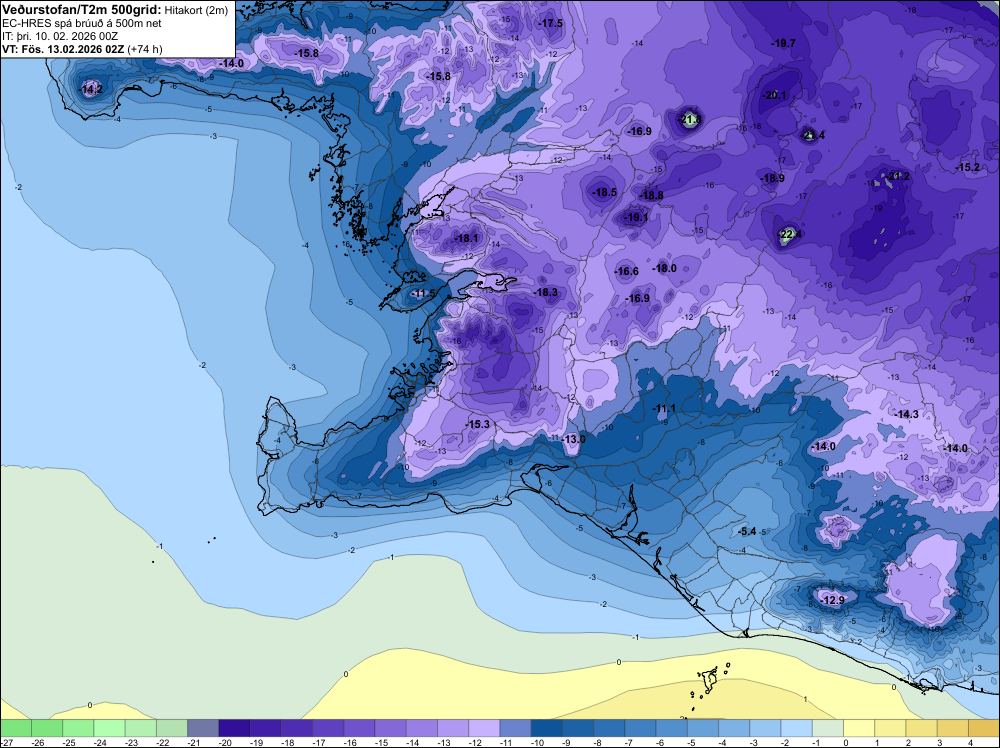Image resolution: width=1000 pixels, height=748 pixels.
Task: Select the dark blue legend swatch between -10 and -9
Action: [547, 728]
